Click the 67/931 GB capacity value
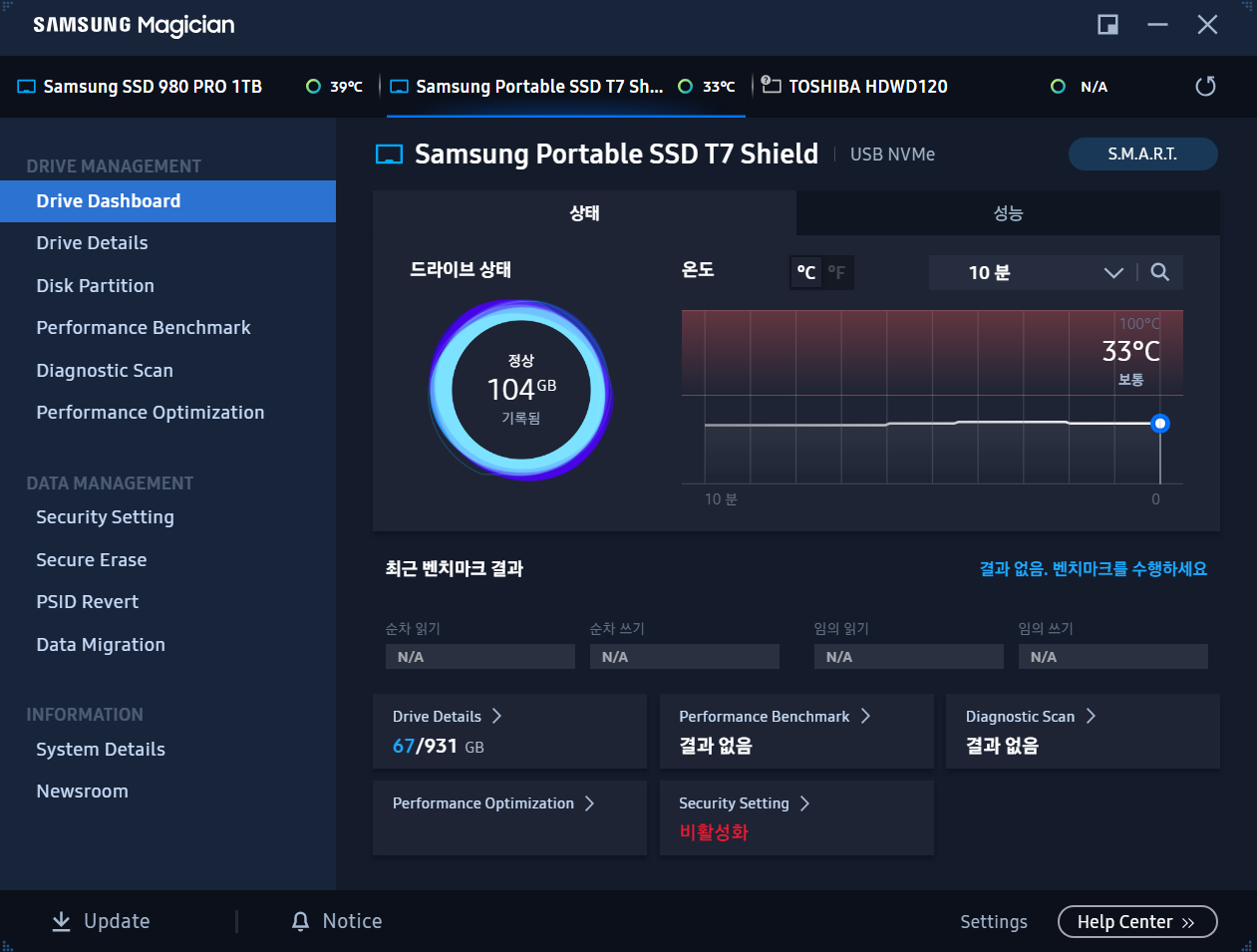The width and height of the screenshot is (1257, 952). [x=439, y=746]
